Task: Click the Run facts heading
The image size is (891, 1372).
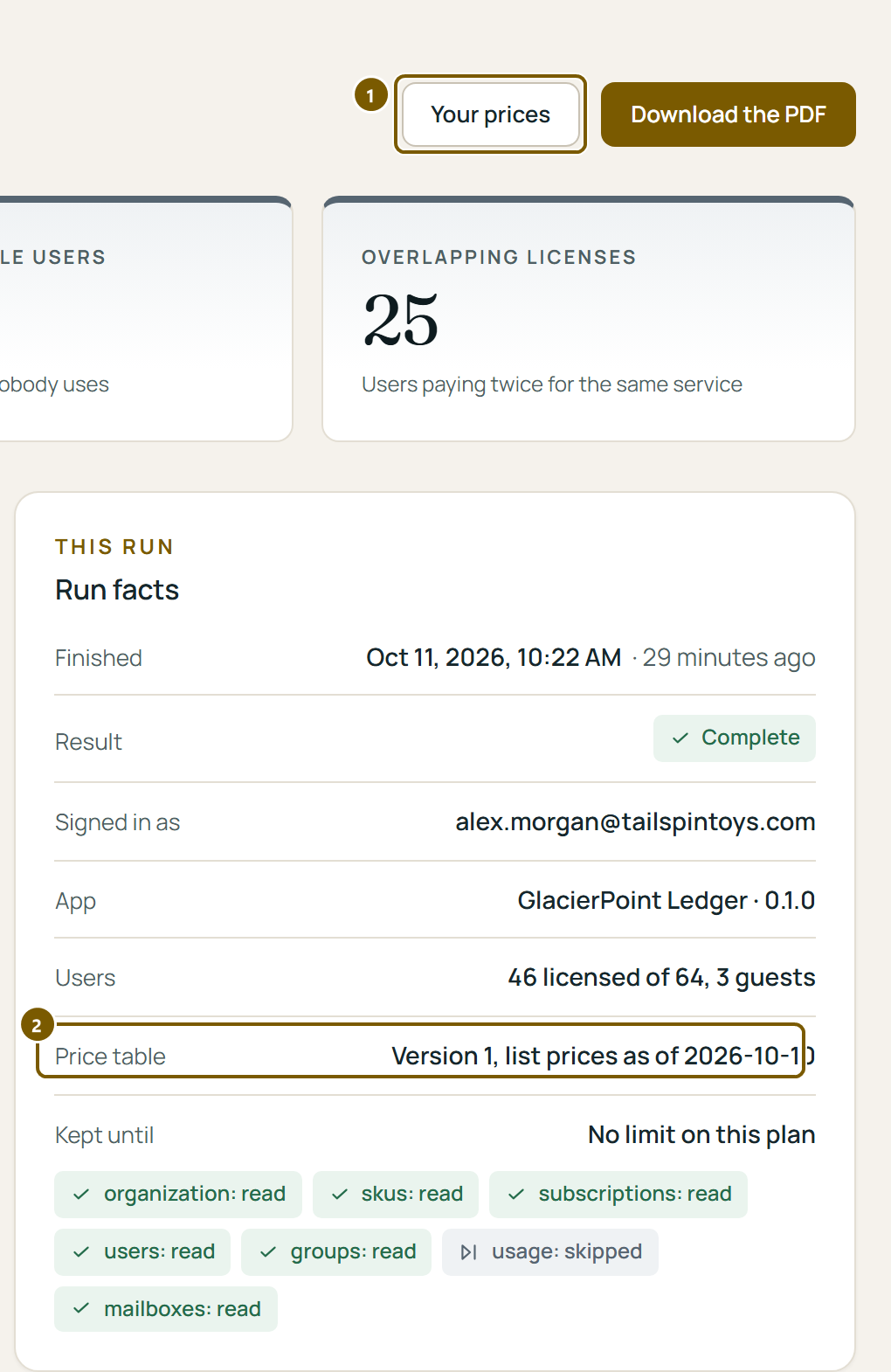Action: pyautogui.click(x=117, y=590)
